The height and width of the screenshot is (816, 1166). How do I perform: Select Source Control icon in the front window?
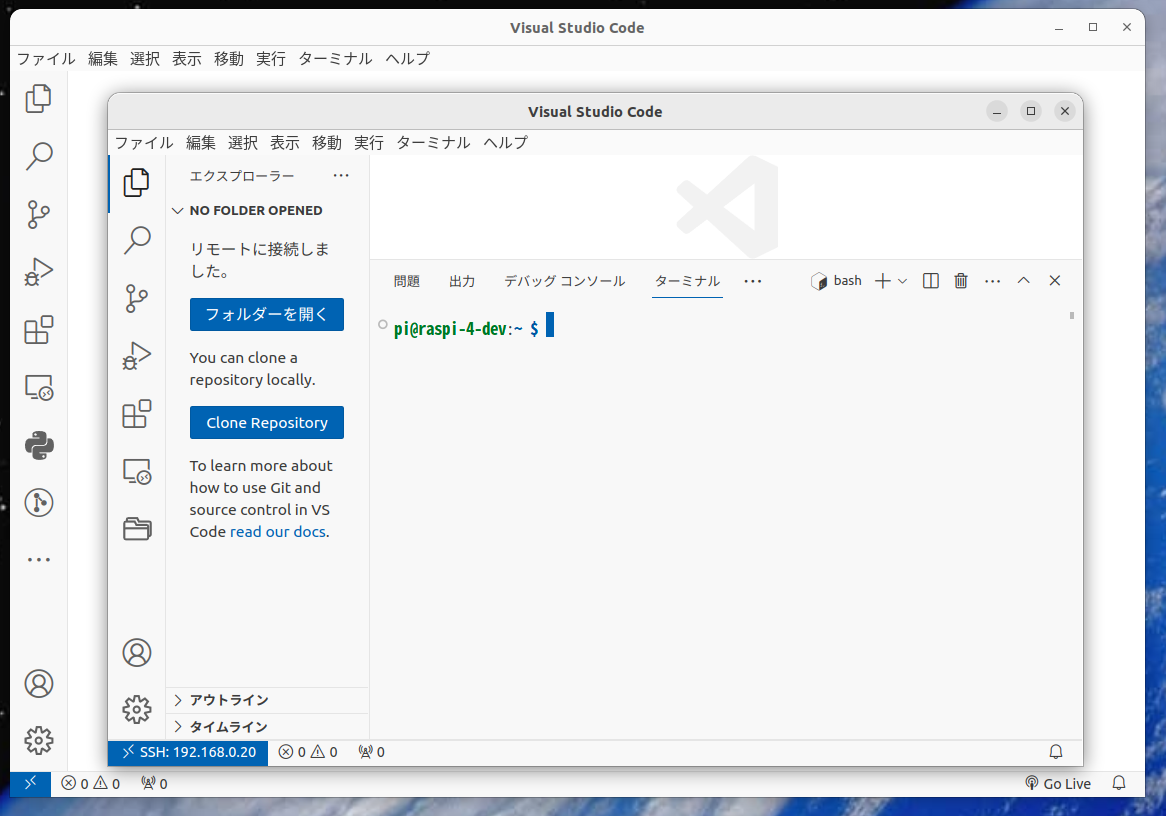pos(137,298)
